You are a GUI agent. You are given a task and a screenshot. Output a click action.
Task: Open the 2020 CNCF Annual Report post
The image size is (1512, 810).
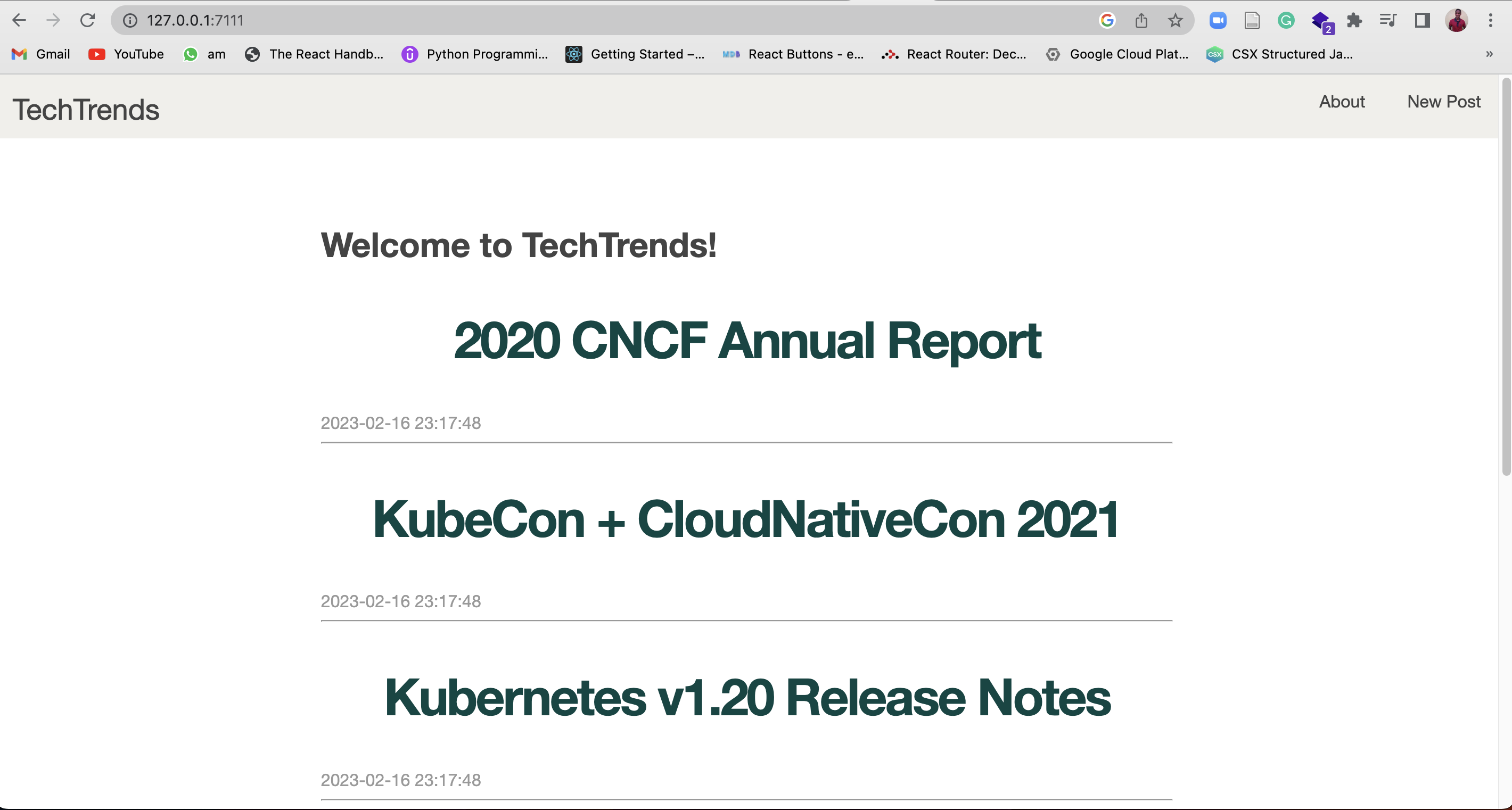tap(746, 340)
